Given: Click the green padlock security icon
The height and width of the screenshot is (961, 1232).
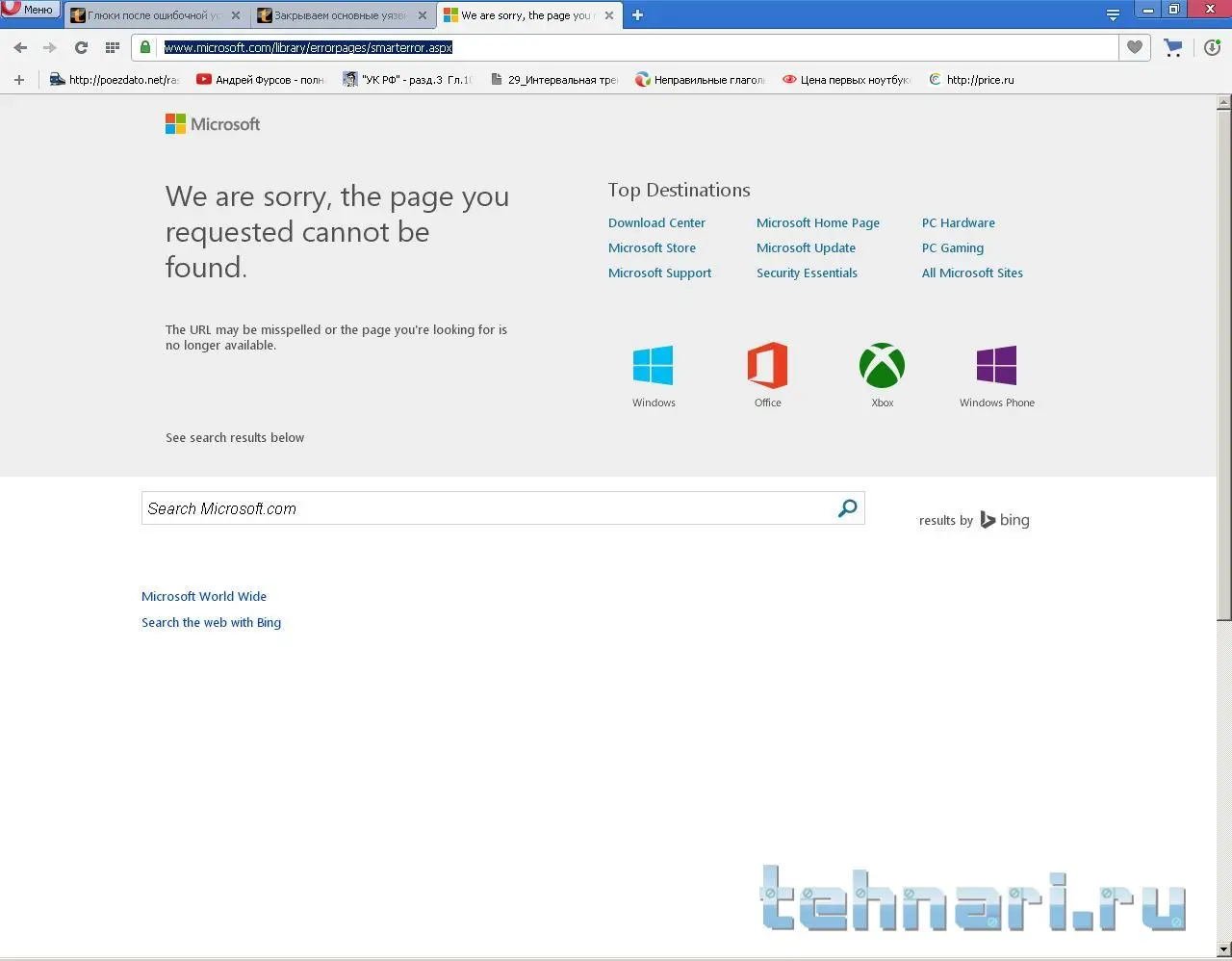Looking at the screenshot, I should tap(145, 47).
